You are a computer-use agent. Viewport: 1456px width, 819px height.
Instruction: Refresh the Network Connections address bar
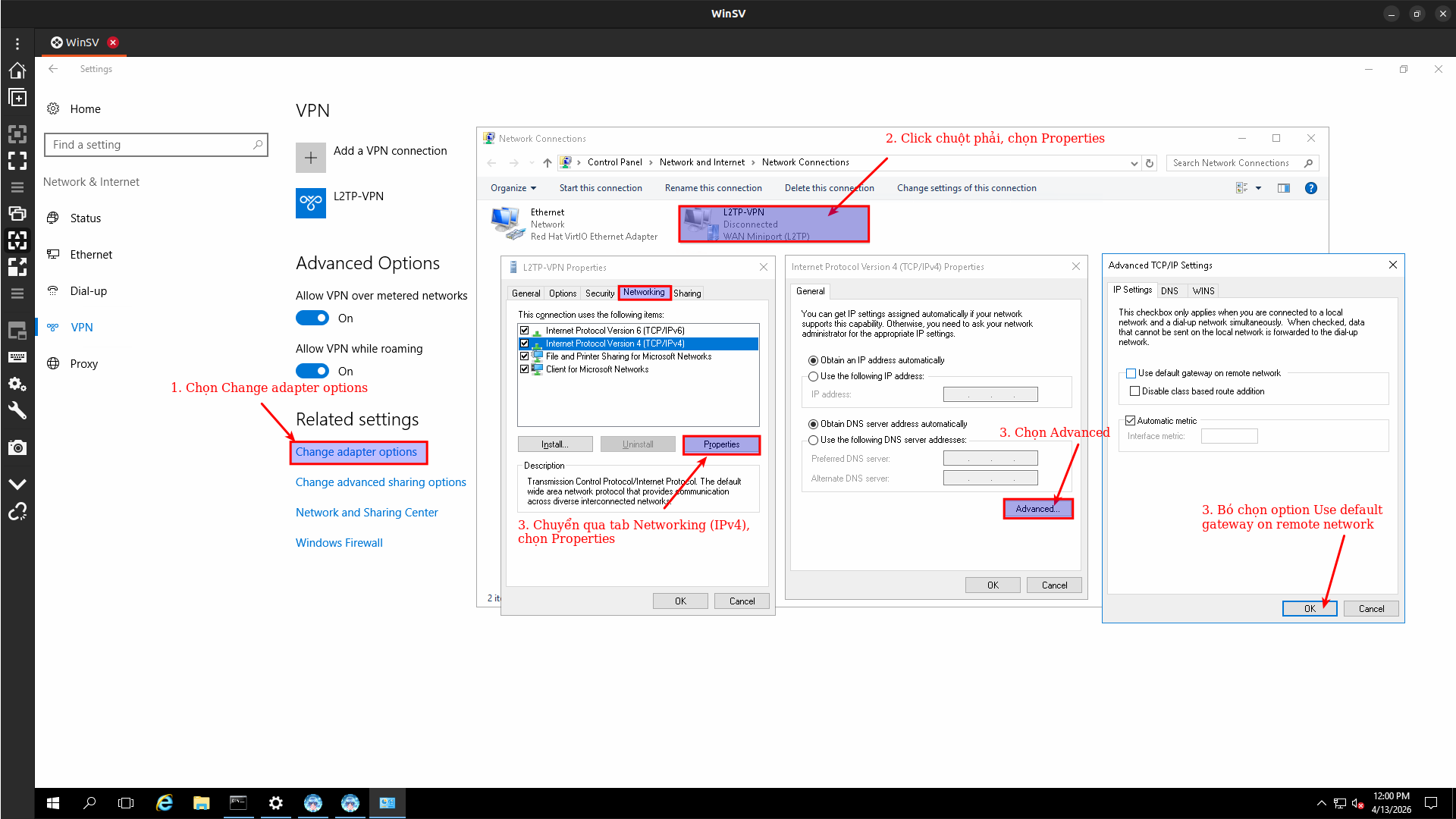pyautogui.click(x=1150, y=163)
